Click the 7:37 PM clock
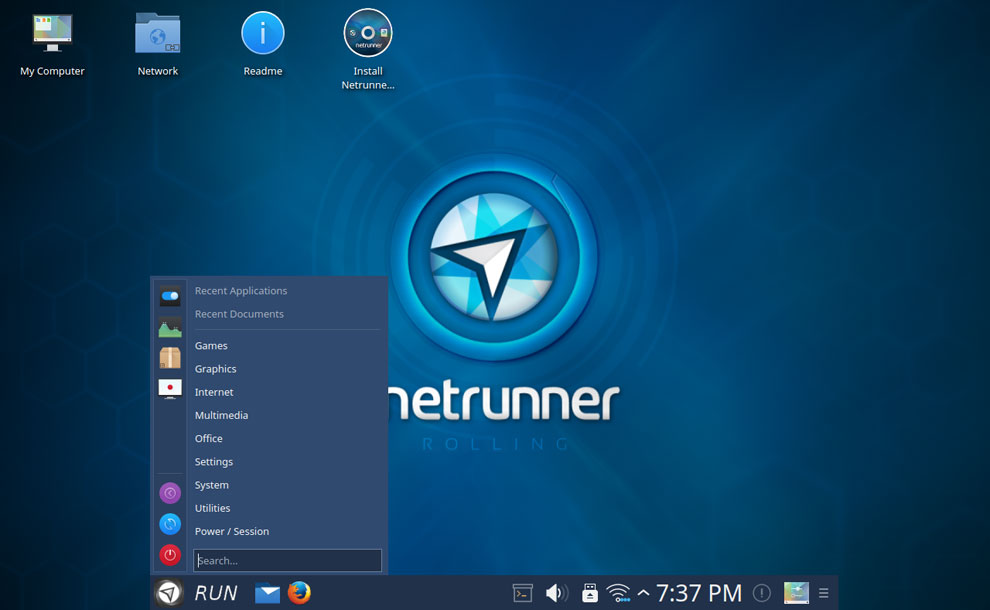 [698, 593]
